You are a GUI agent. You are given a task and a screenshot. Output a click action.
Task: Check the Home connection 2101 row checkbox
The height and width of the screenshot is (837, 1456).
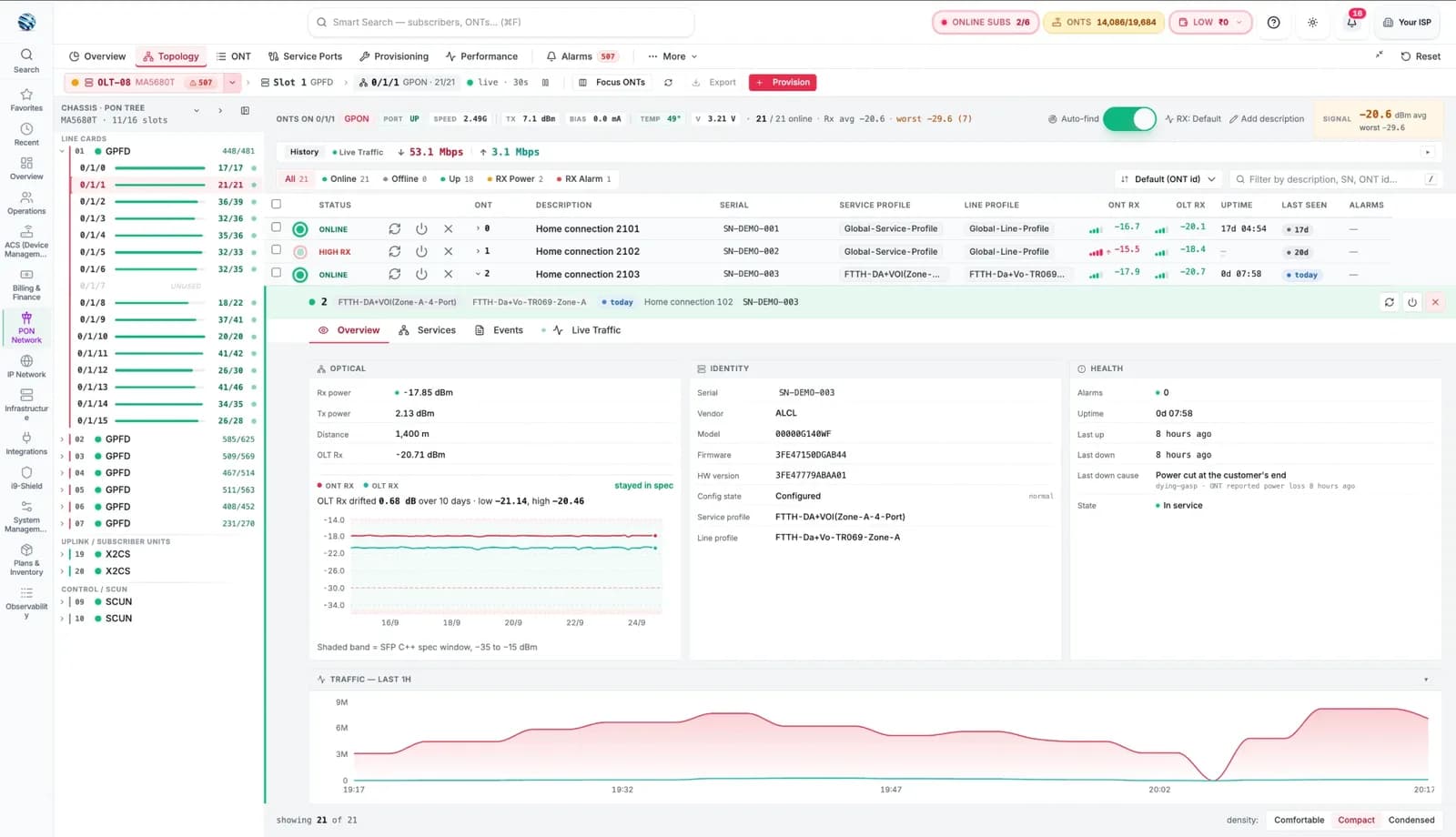pyautogui.click(x=277, y=227)
